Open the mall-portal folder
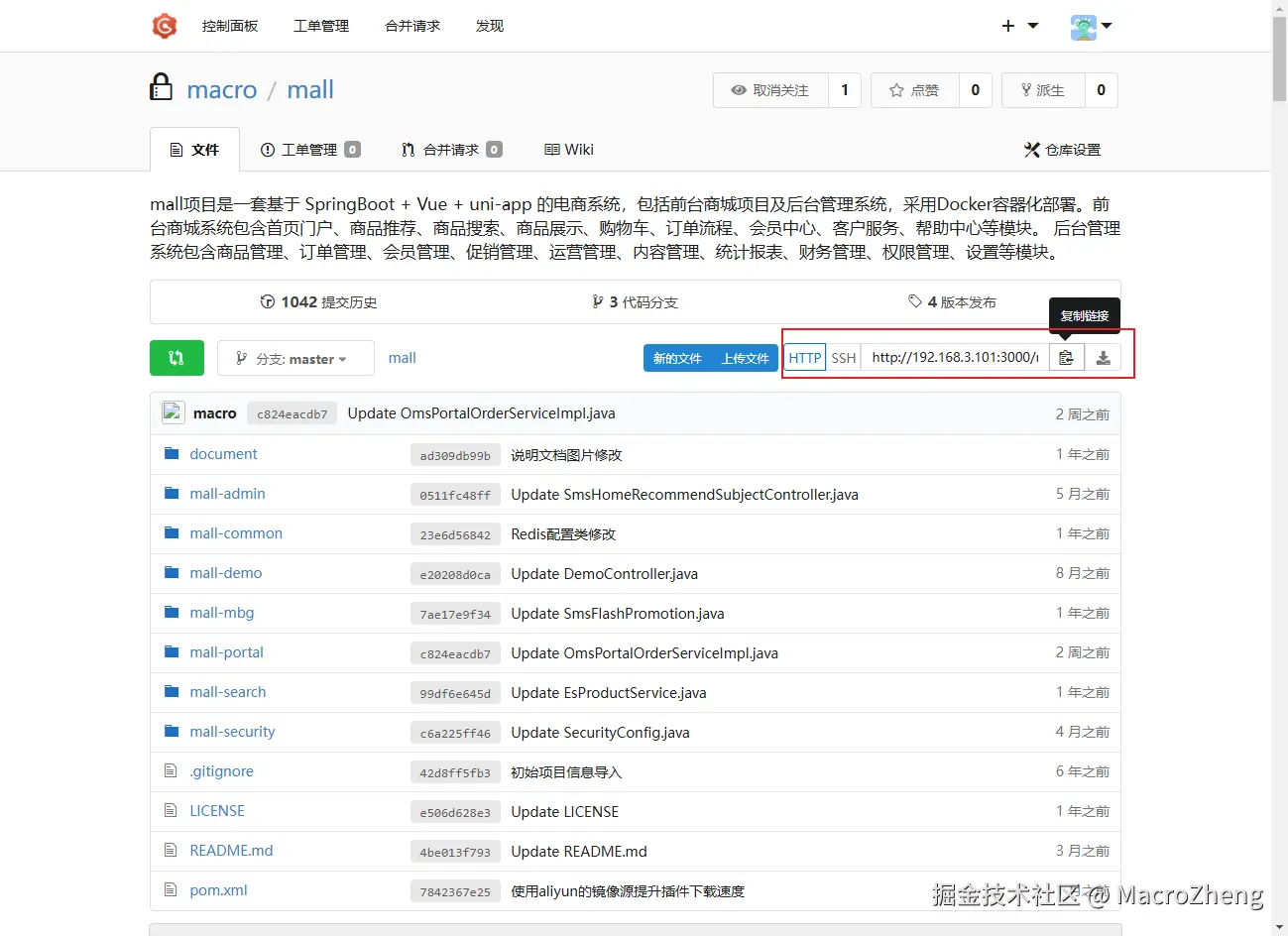The width and height of the screenshot is (1288, 936). 226,652
